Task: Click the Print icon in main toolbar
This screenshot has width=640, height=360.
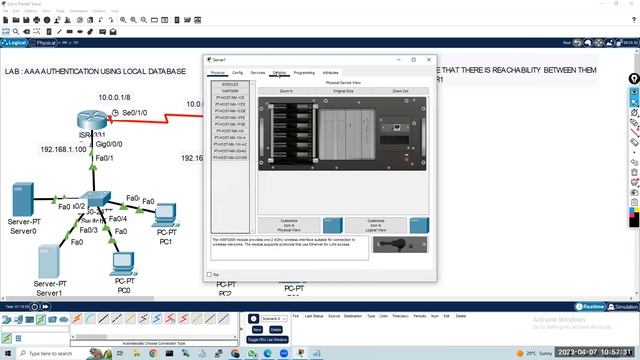Action: (37, 20)
